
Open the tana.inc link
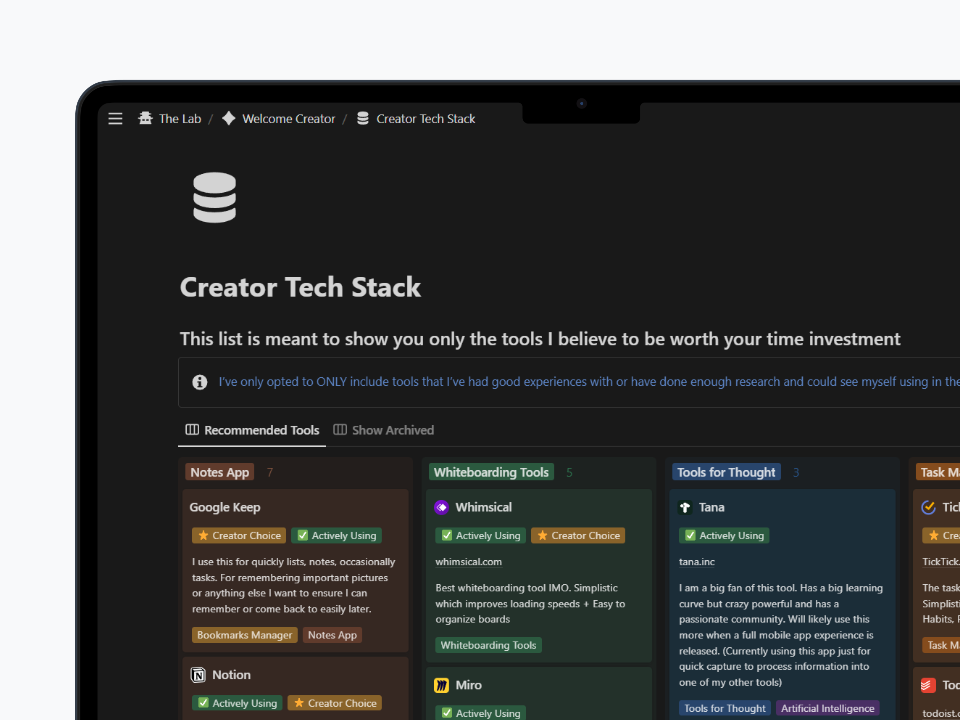[697, 562]
